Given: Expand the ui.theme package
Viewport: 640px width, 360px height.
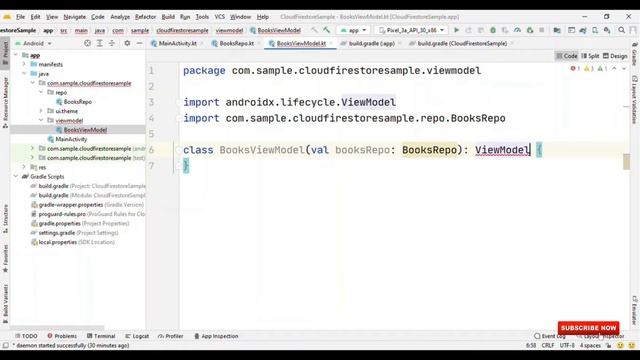Looking at the screenshot, I should tap(41, 111).
